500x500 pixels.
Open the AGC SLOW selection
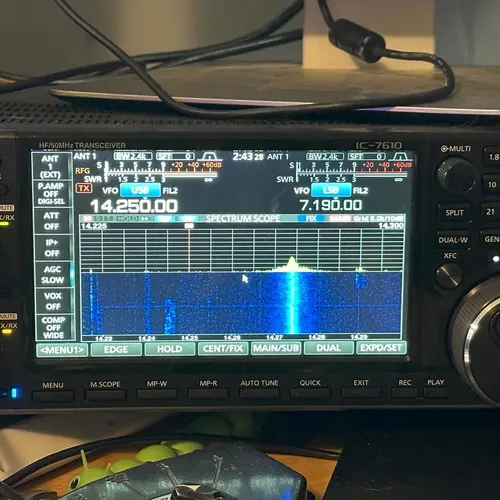pos(52,274)
